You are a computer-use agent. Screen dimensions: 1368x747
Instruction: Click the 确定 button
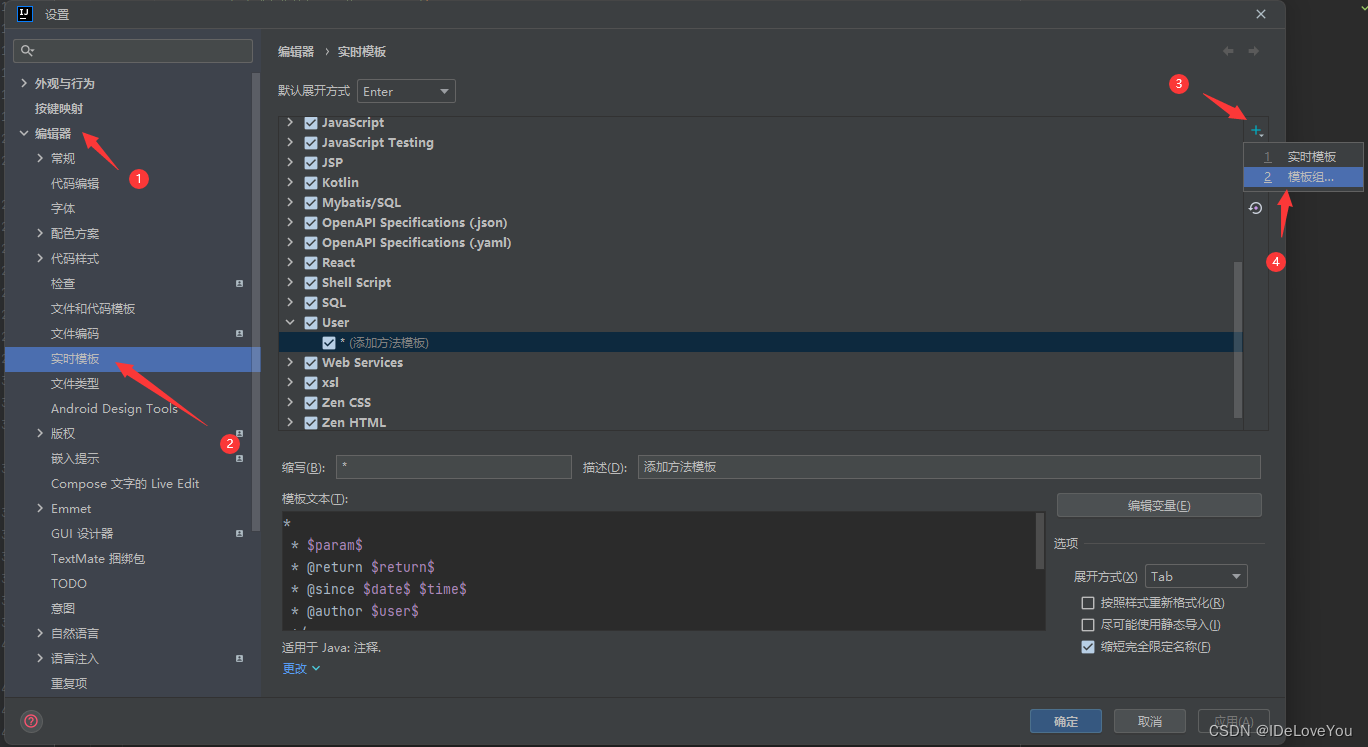coord(1066,721)
